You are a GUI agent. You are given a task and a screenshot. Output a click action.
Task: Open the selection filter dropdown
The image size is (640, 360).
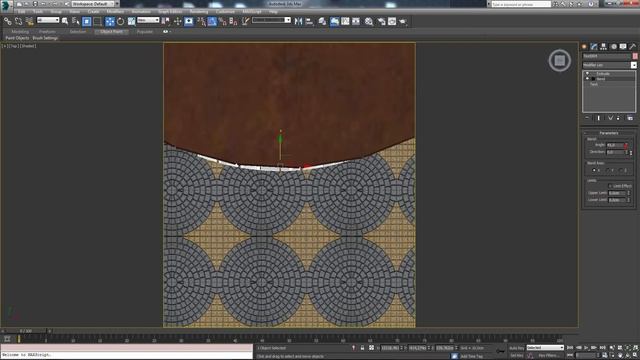(48, 20)
